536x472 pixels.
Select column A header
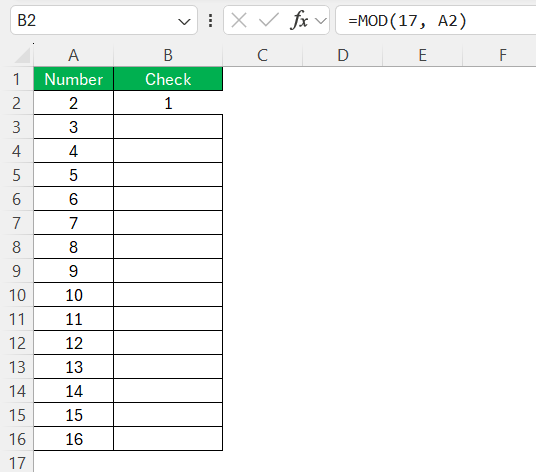[73, 55]
